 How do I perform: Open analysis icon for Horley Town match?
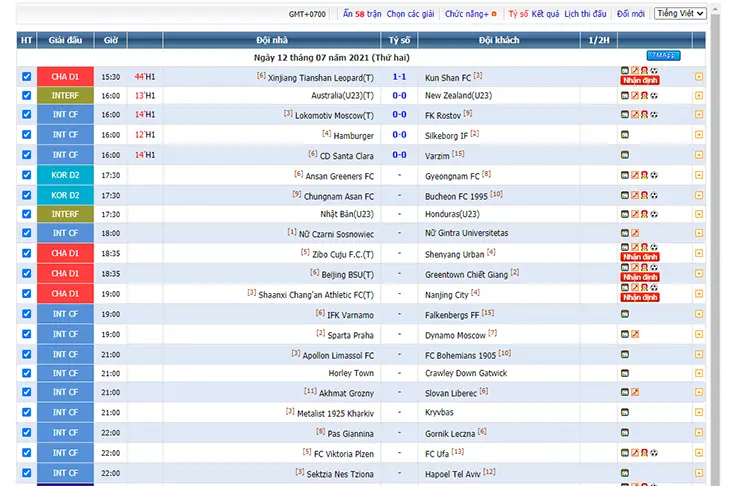(625, 373)
